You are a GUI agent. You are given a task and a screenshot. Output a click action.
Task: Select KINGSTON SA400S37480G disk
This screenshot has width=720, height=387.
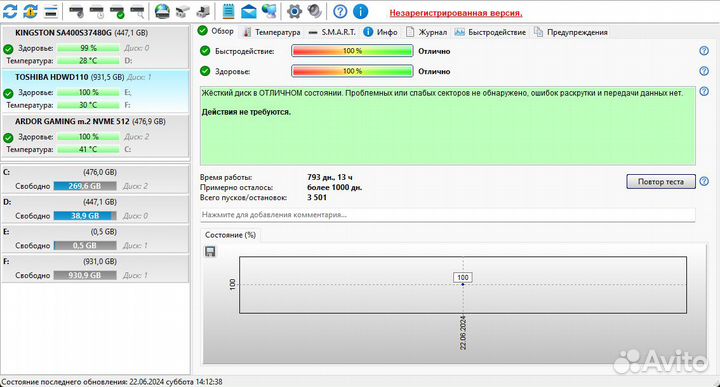(x=96, y=47)
